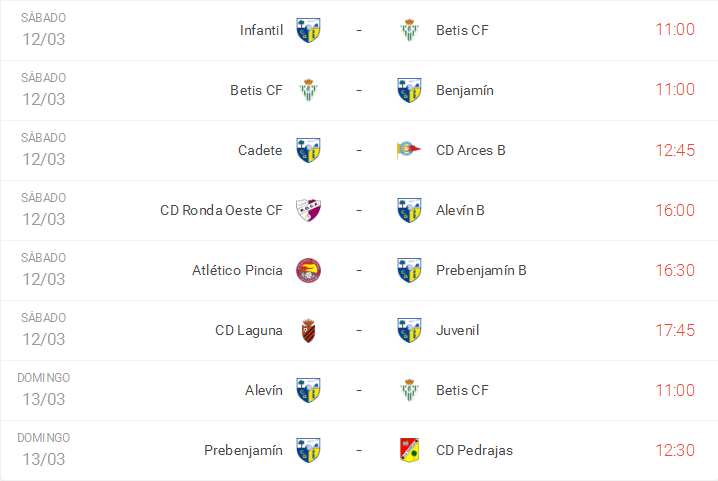Click the CD Ronda Oeste CF crest
718x481 pixels.
[308, 210]
